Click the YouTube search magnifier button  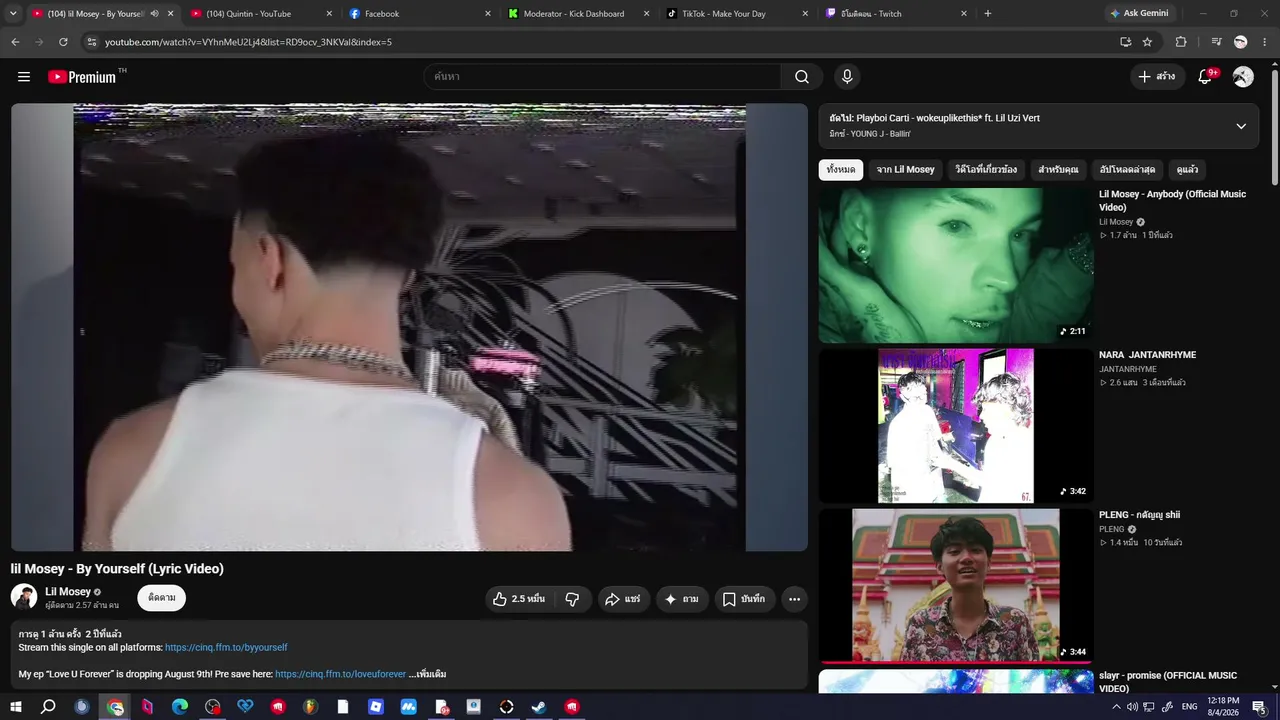tap(802, 77)
